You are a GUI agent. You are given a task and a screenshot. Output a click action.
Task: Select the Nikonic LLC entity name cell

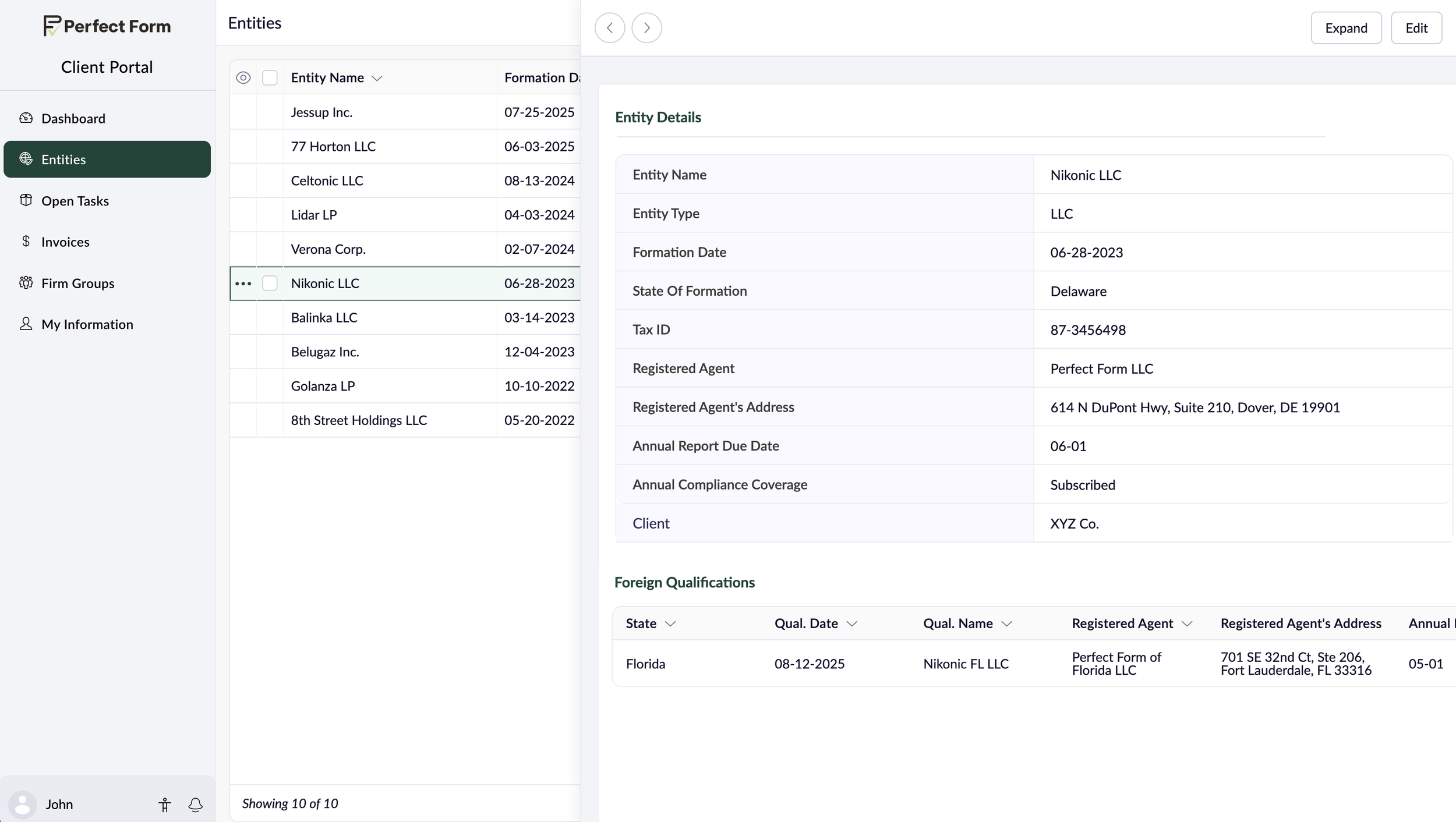tap(390, 284)
